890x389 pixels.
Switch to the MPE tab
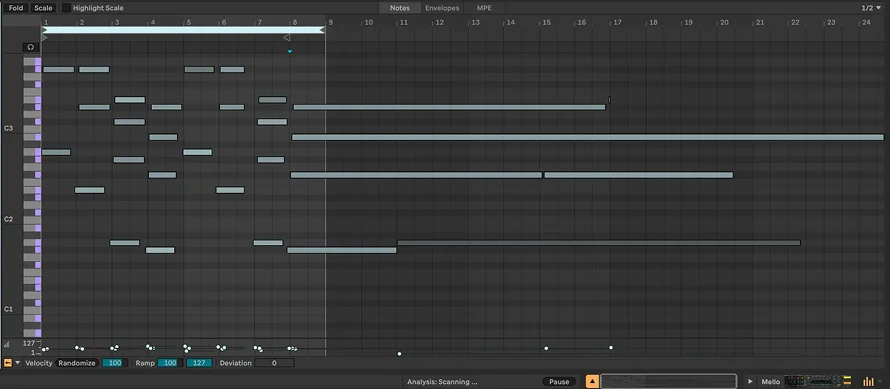(x=484, y=8)
